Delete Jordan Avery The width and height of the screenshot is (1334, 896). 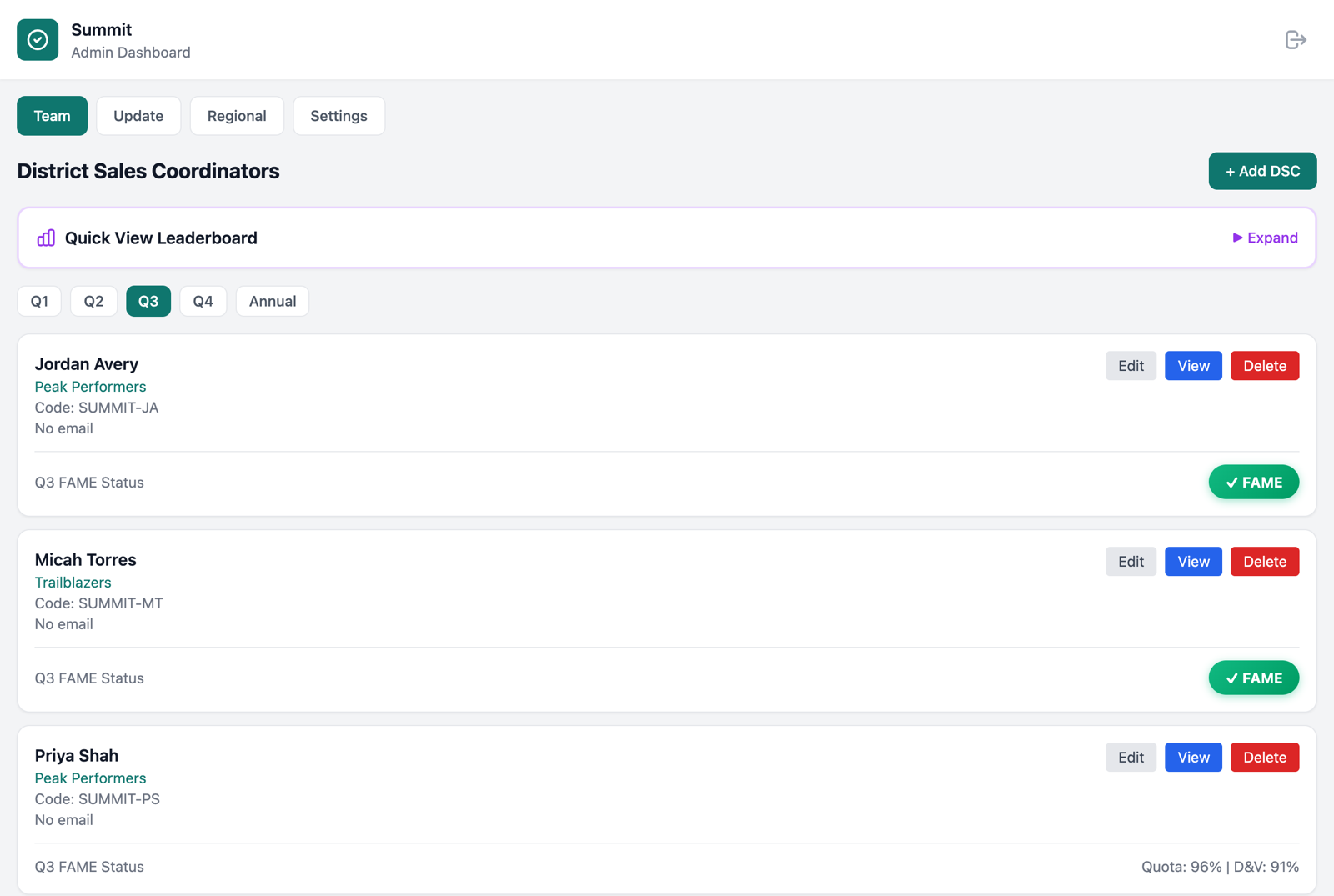pyautogui.click(x=1265, y=366)
